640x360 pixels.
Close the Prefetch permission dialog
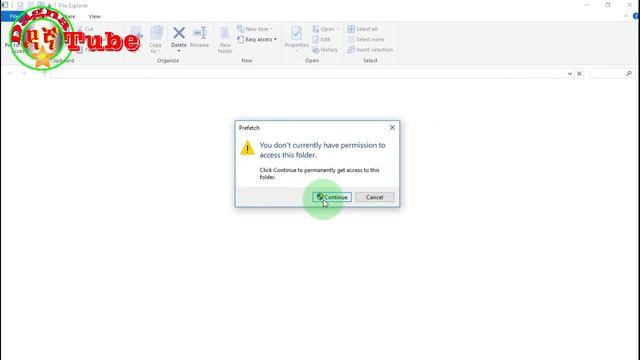pos(392,128)
